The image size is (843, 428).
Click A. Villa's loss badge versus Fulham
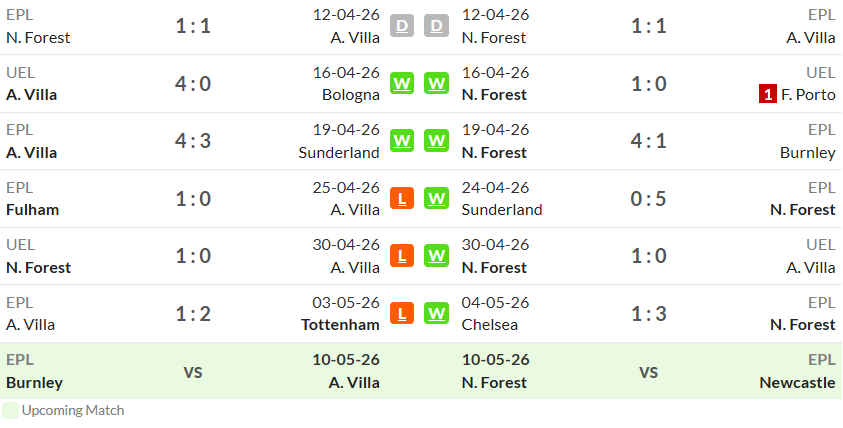coord(402,198)
